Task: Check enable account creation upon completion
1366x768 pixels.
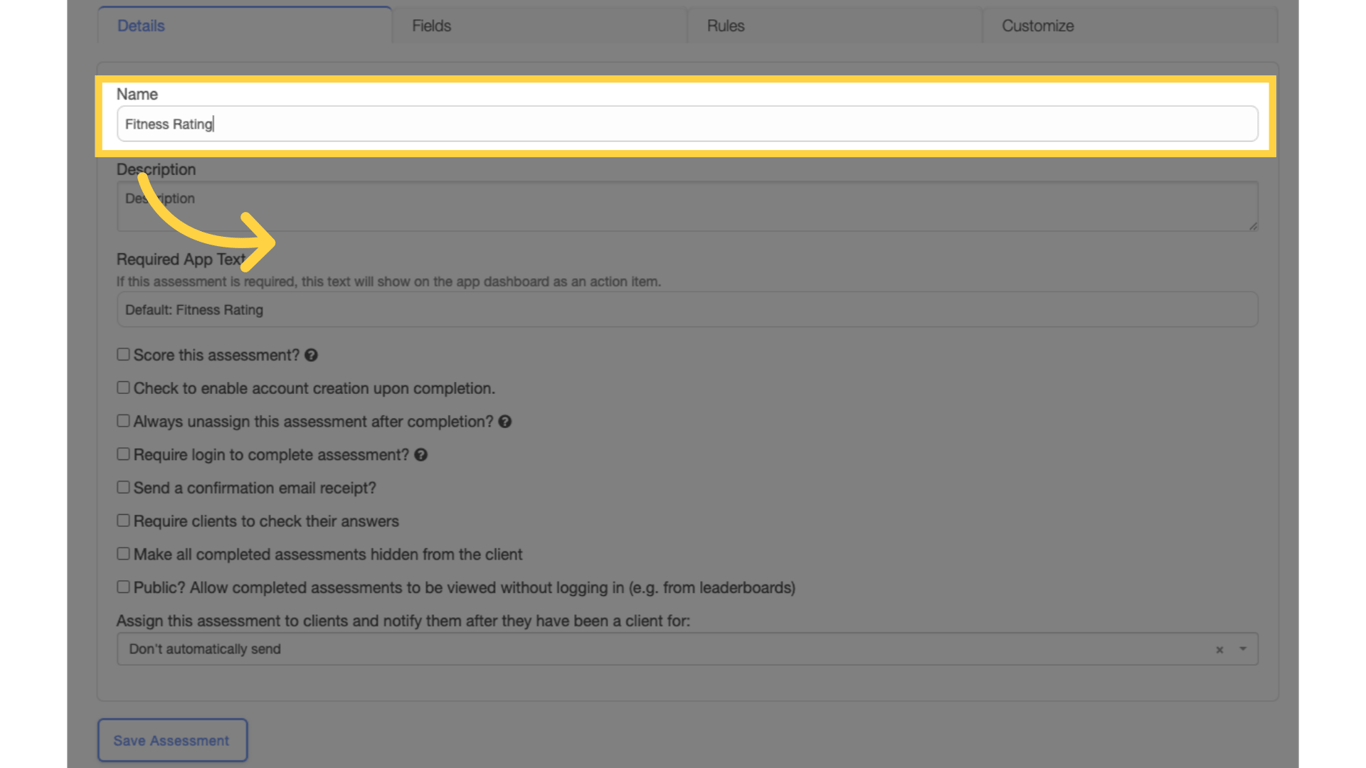Action: click(123, 387)
